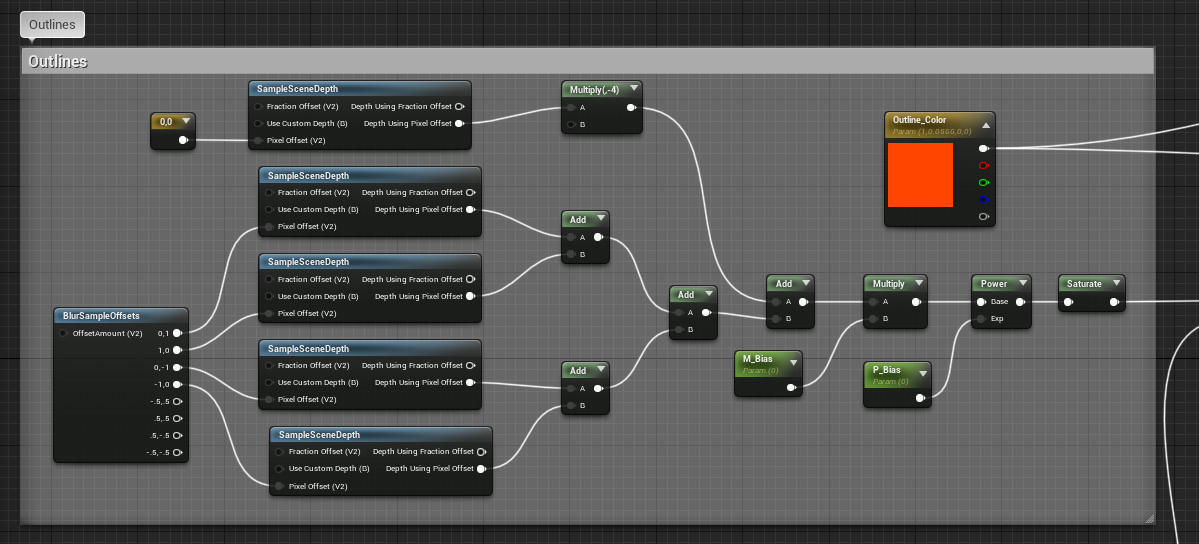Click the Saturate node output pin
1199x544 pixels.
pyautogui.click(x=1114, y=302)
